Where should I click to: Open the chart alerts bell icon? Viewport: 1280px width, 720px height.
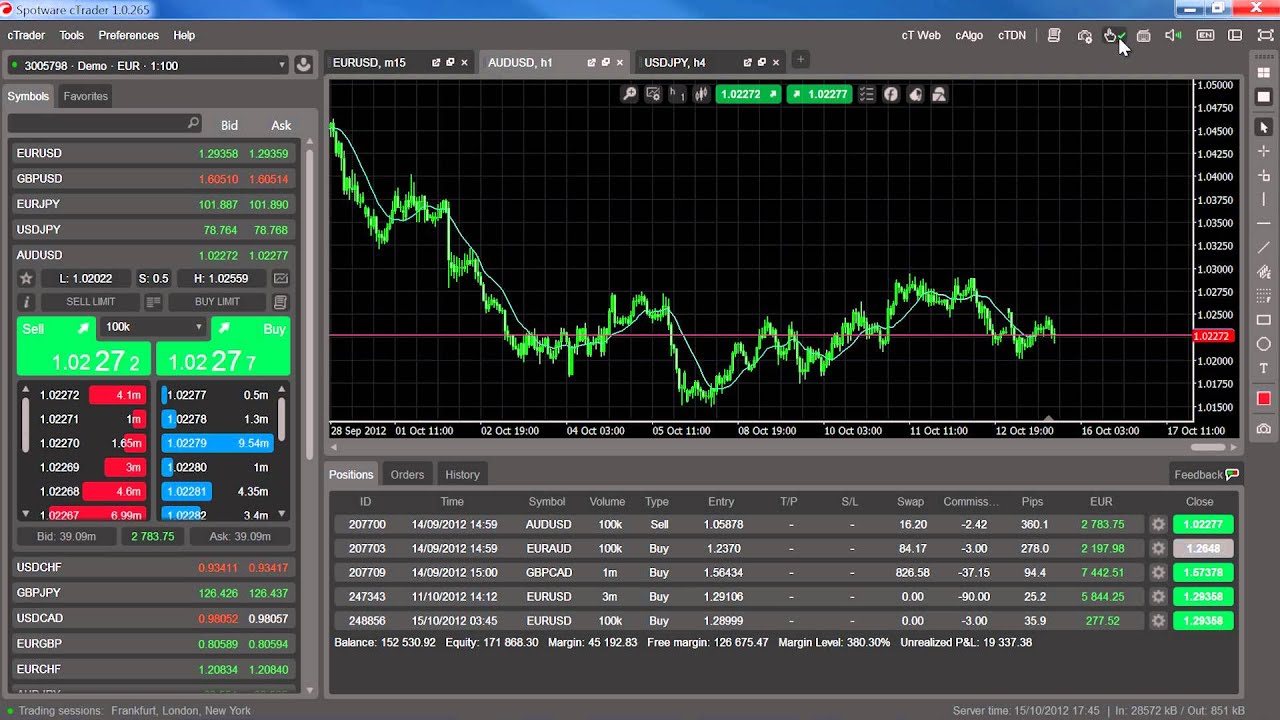pyautogui.click(x=915, y=93)
